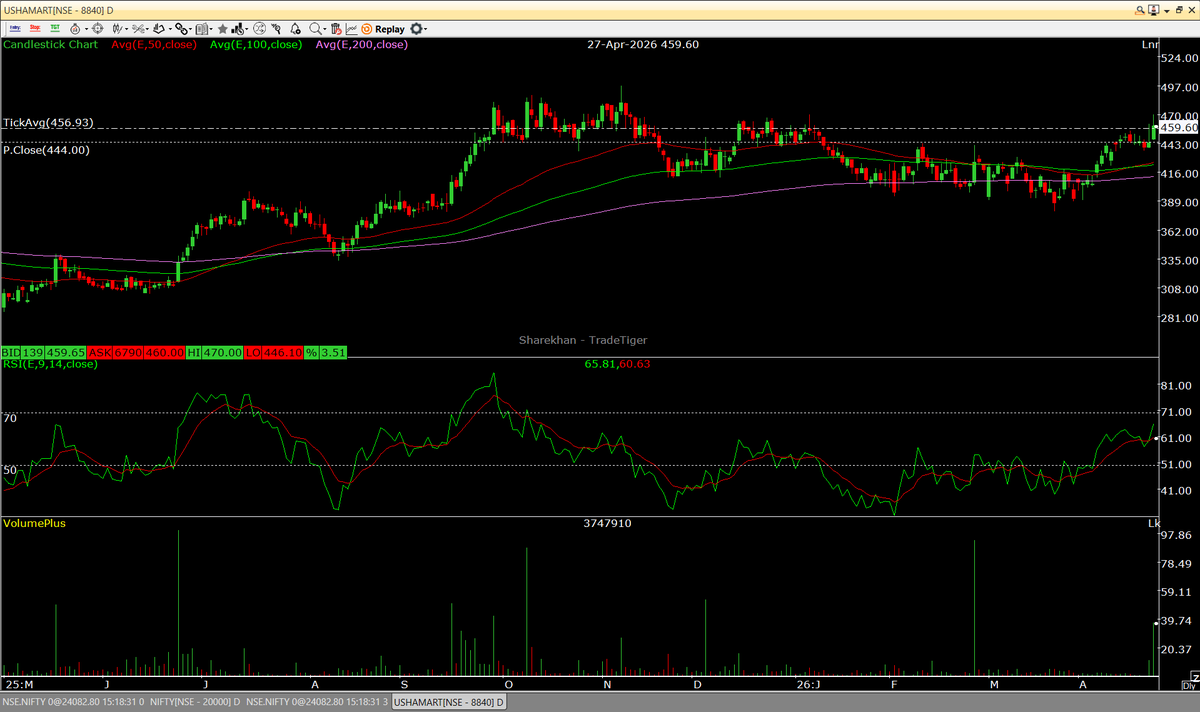Screen dimensions: 1200x712
Task: Click the P.Close(444.00) label
Action: 46,149
